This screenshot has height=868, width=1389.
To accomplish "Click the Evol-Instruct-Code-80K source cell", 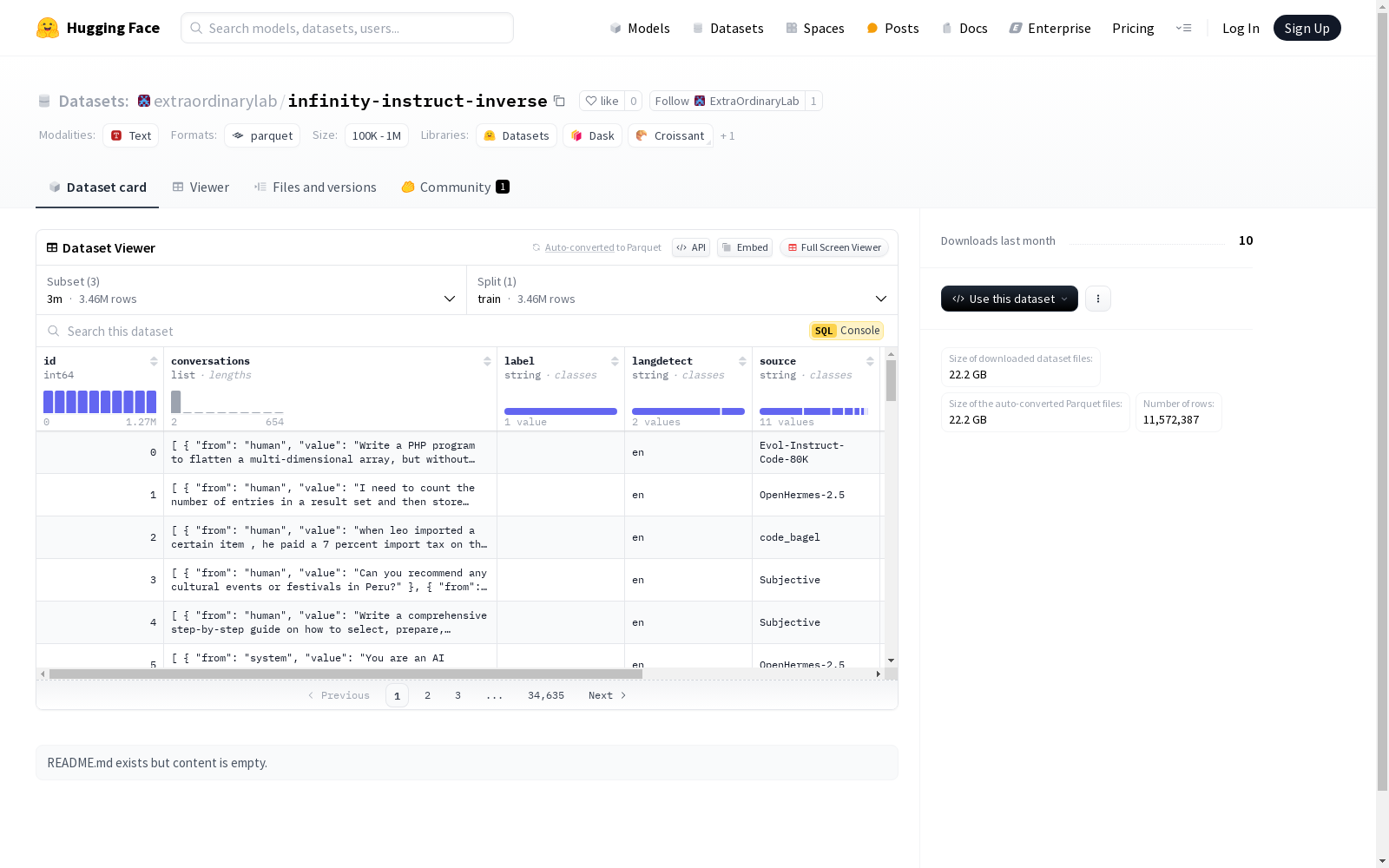I will tap(816, 452).
